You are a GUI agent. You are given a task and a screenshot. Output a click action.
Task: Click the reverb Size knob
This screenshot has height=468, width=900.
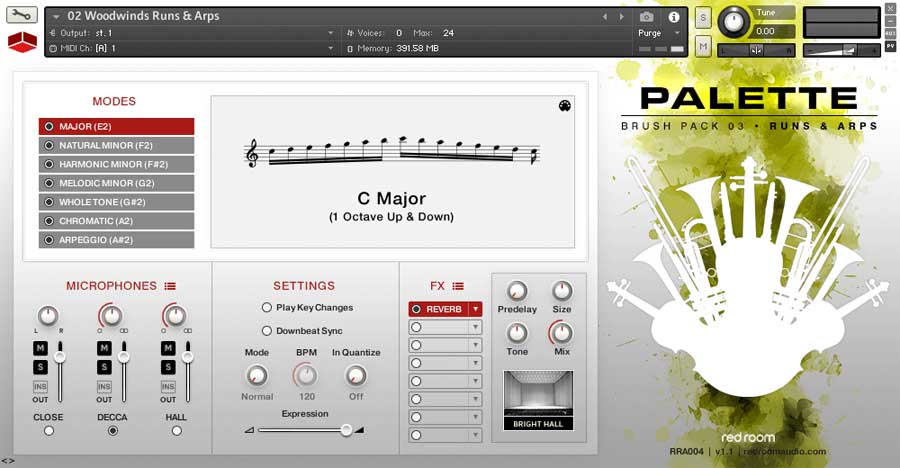coord(562,291)
